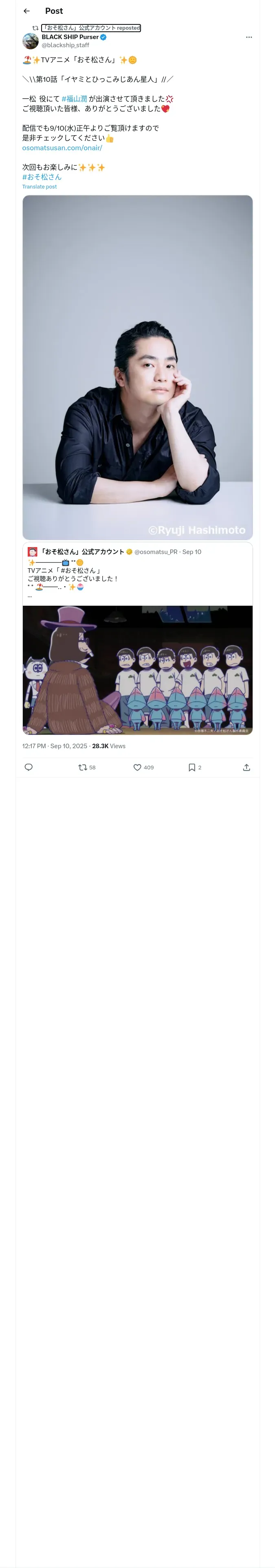Click the BLACK SHIP Purser profile avatar
This screenshot has width=275, height=1568.
pyautogui.click(x=31, y=41)
